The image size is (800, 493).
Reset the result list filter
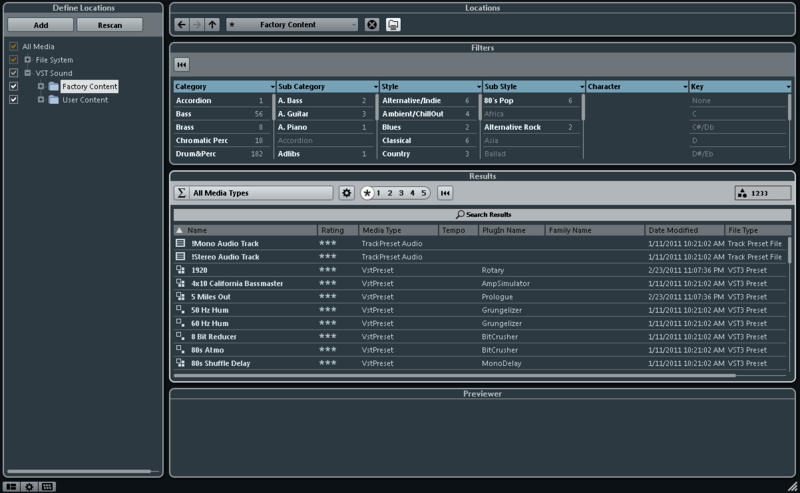(445, 193)
